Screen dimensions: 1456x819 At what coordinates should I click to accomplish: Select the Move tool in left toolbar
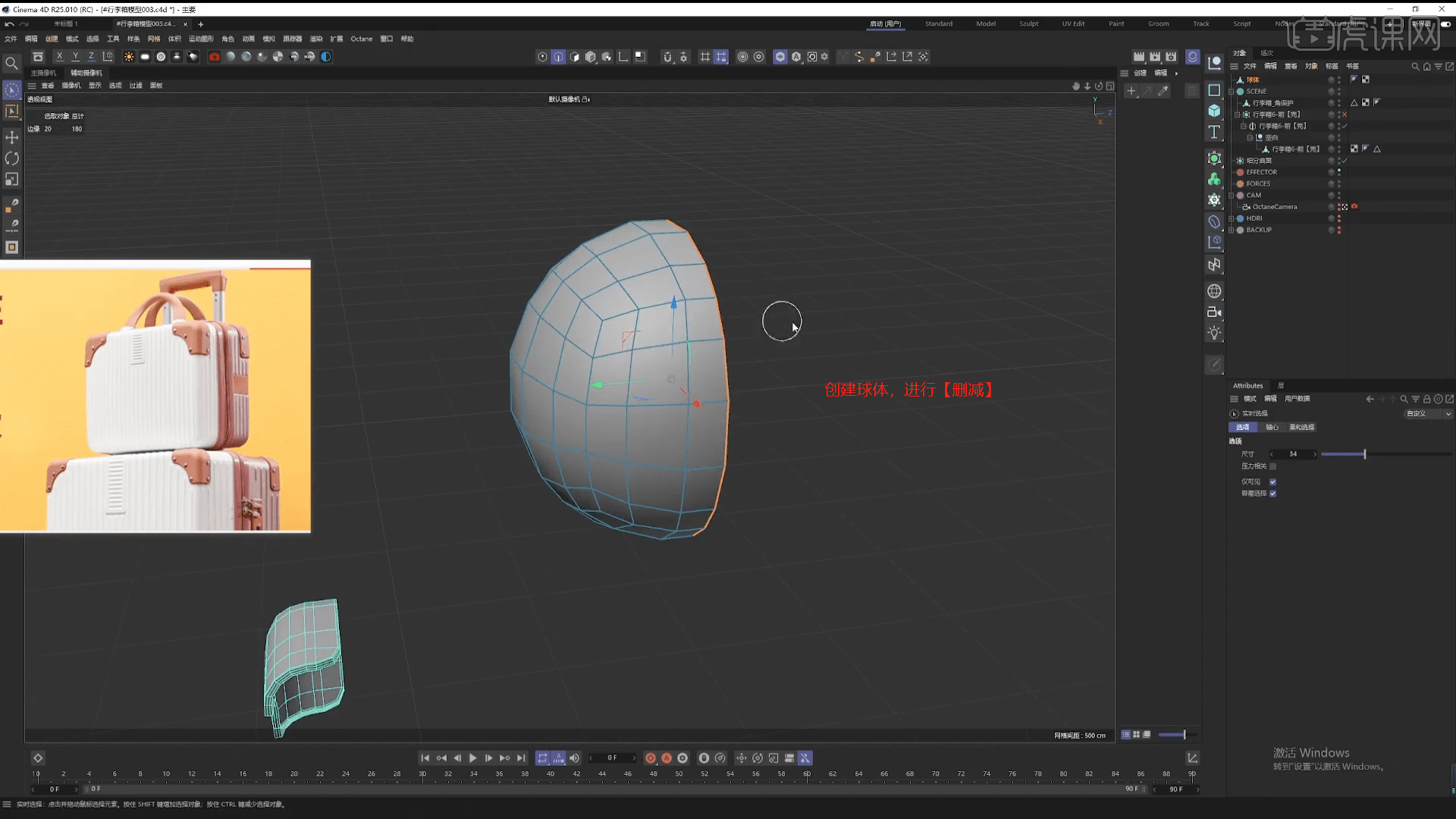11,137
